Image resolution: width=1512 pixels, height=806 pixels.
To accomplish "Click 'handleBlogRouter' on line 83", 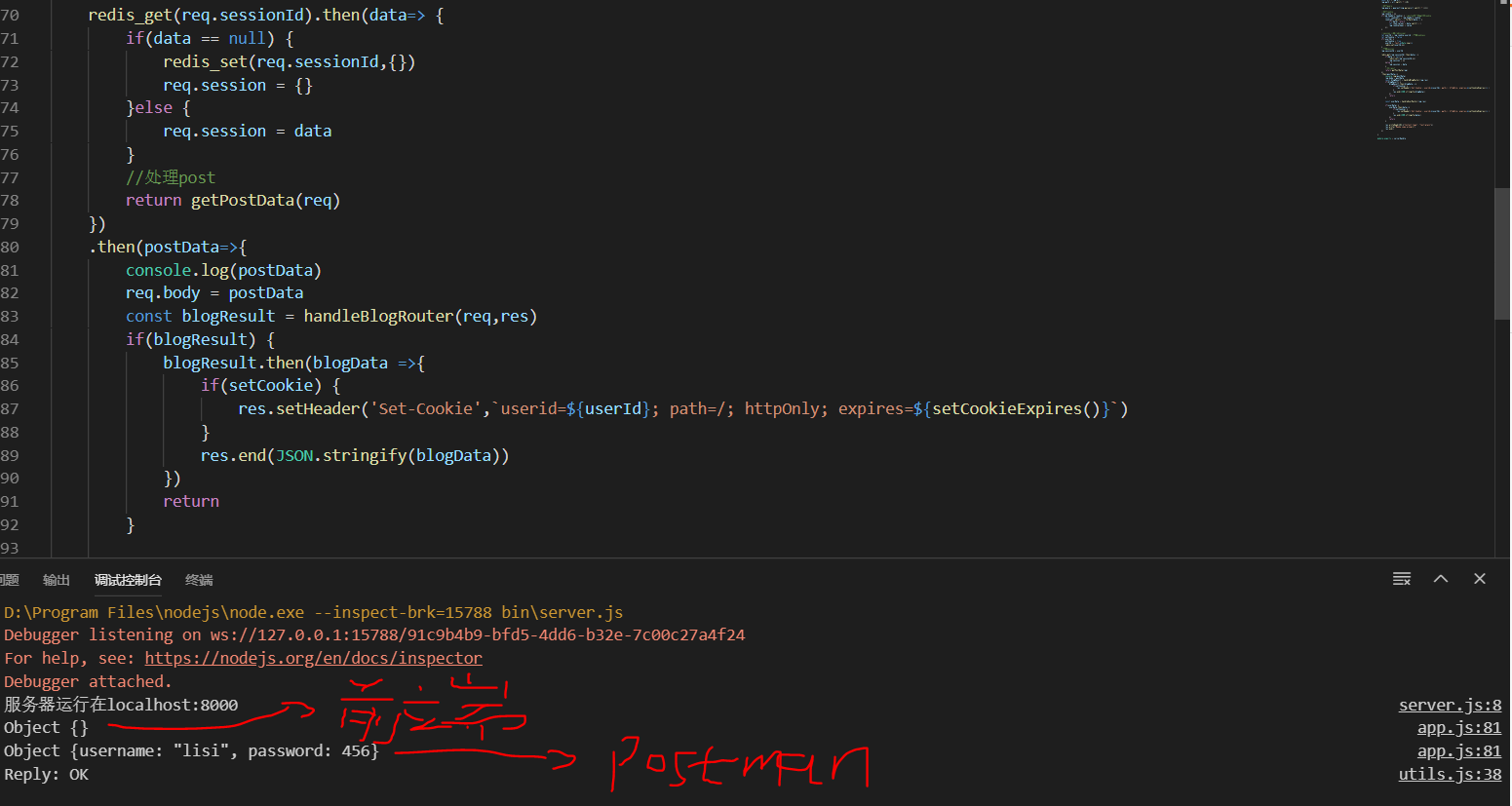I will tap(378, 316).
